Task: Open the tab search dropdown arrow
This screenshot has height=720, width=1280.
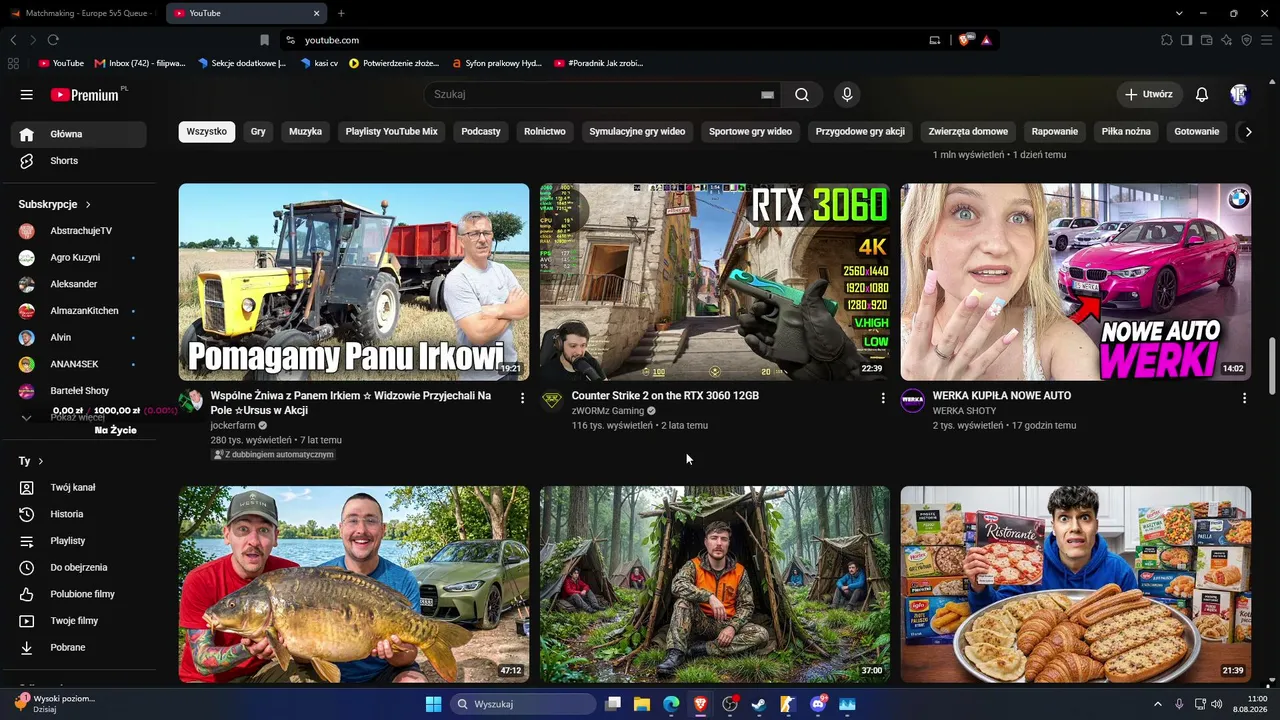Action: tap(1179, 13)
